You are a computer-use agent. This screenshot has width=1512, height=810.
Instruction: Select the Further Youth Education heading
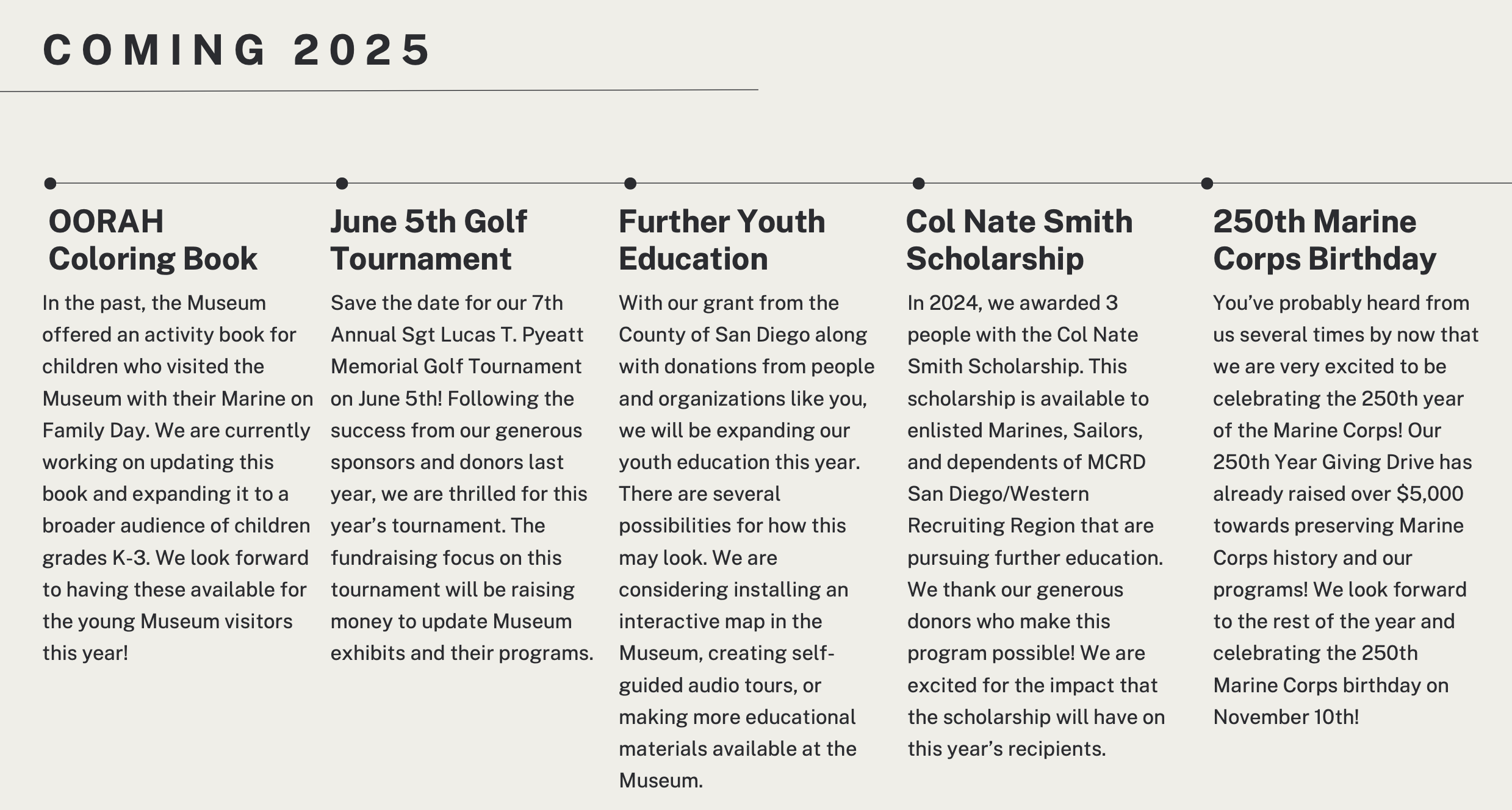721,240
